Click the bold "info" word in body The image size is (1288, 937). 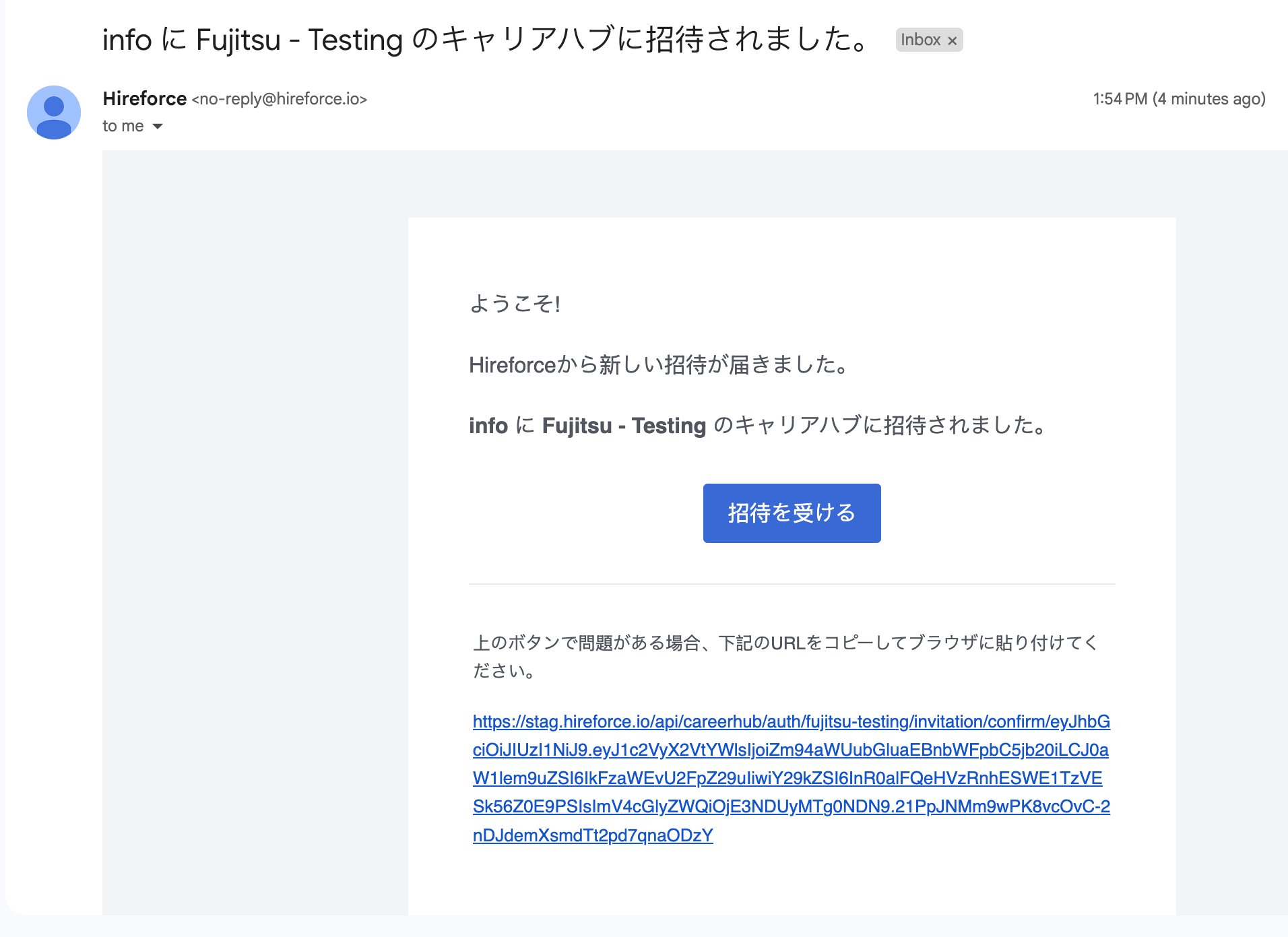(x=488, y=426)
